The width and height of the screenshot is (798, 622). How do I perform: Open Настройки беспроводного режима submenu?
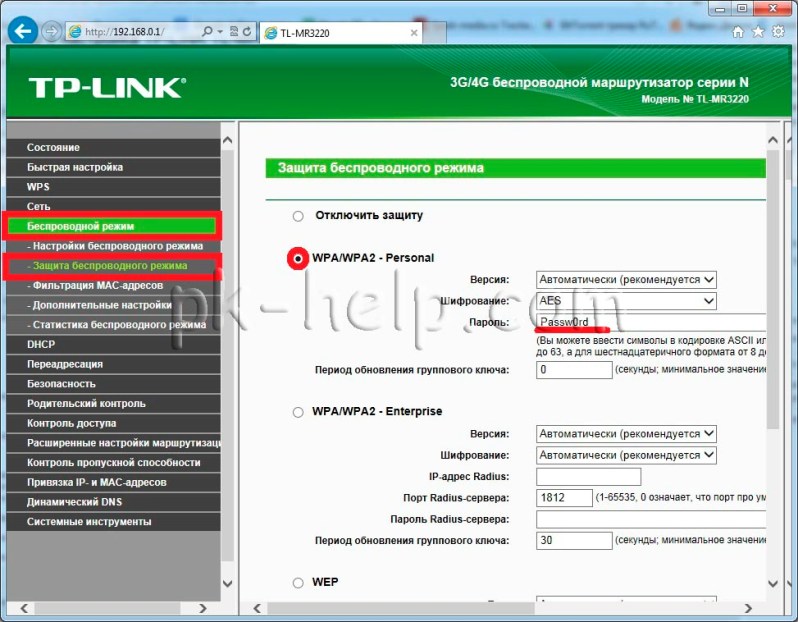pyautogui.click(x=115, y=246)
